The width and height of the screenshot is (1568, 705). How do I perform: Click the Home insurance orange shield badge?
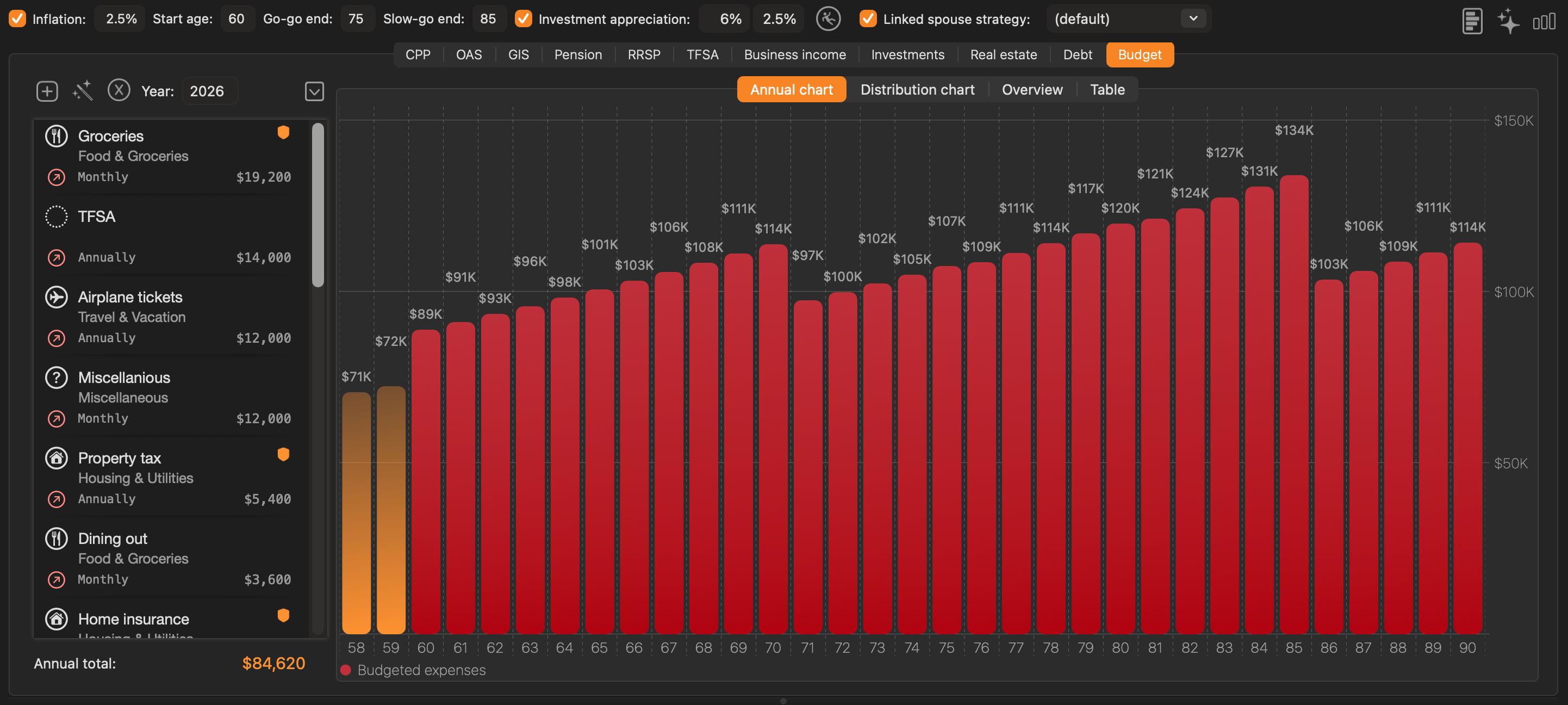(x=283, y=615)
